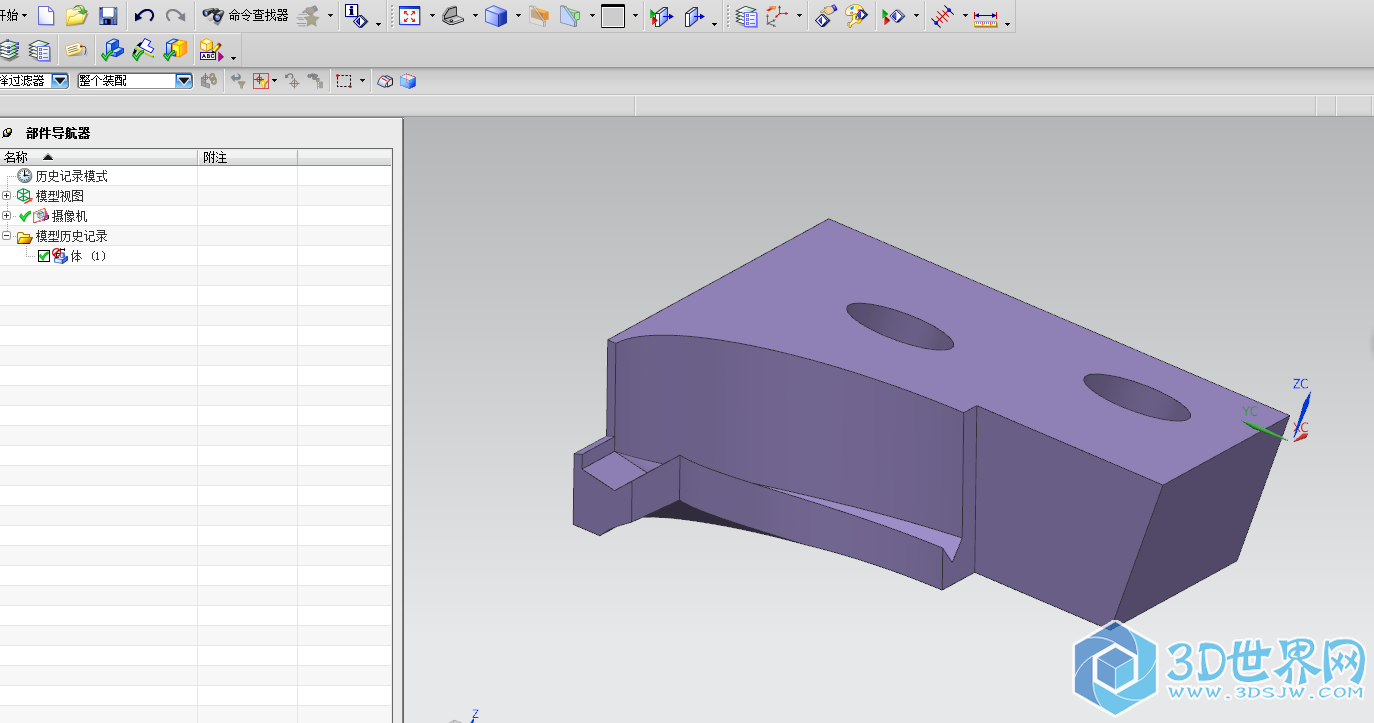Screen dimensions: 1374x723
Task: Select the left hole on the model top face
Action: (900, 326)
